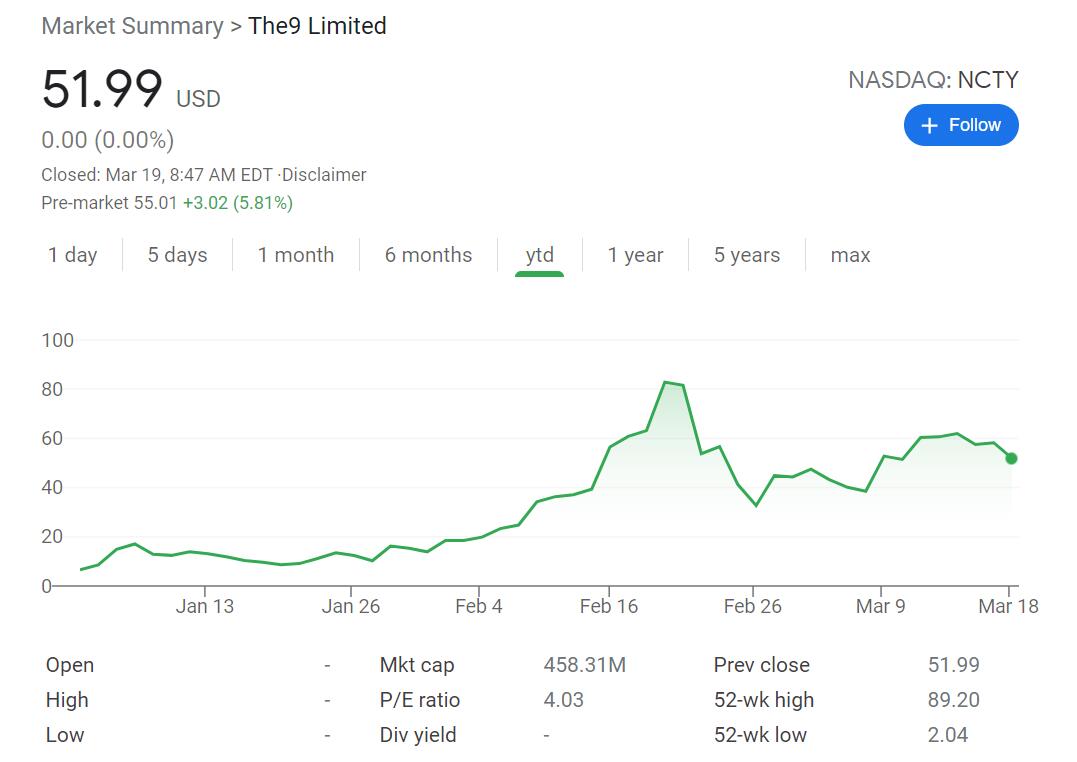Show the 1 month chart
Image resolution: width=1077 pixels, height=762 pixels.
point(295,255)
